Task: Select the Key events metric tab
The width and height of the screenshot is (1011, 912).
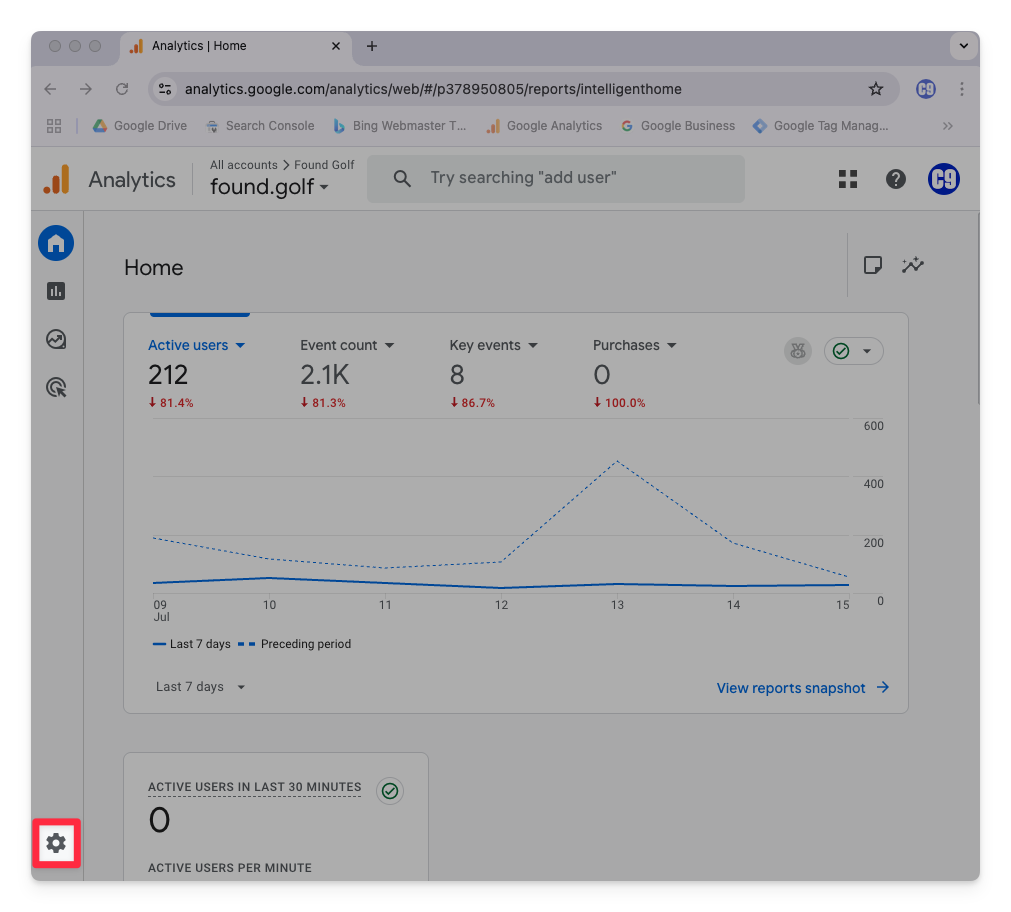Action: 493,345
